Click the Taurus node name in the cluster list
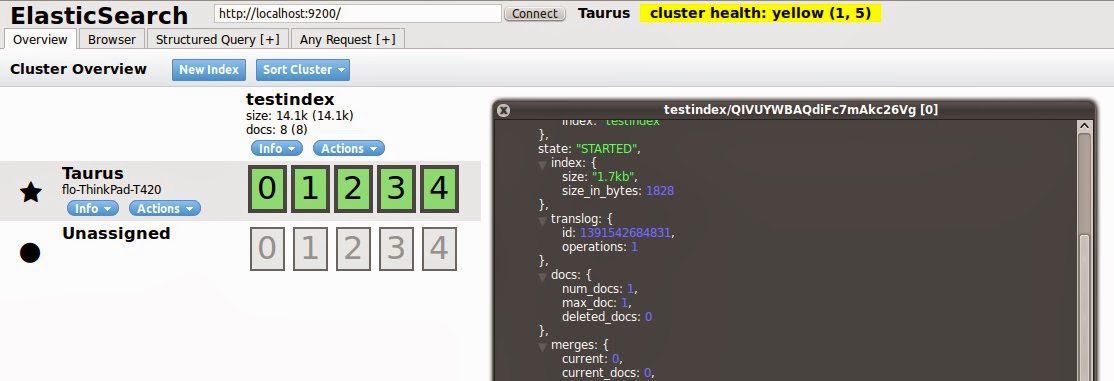 [92, 173]
